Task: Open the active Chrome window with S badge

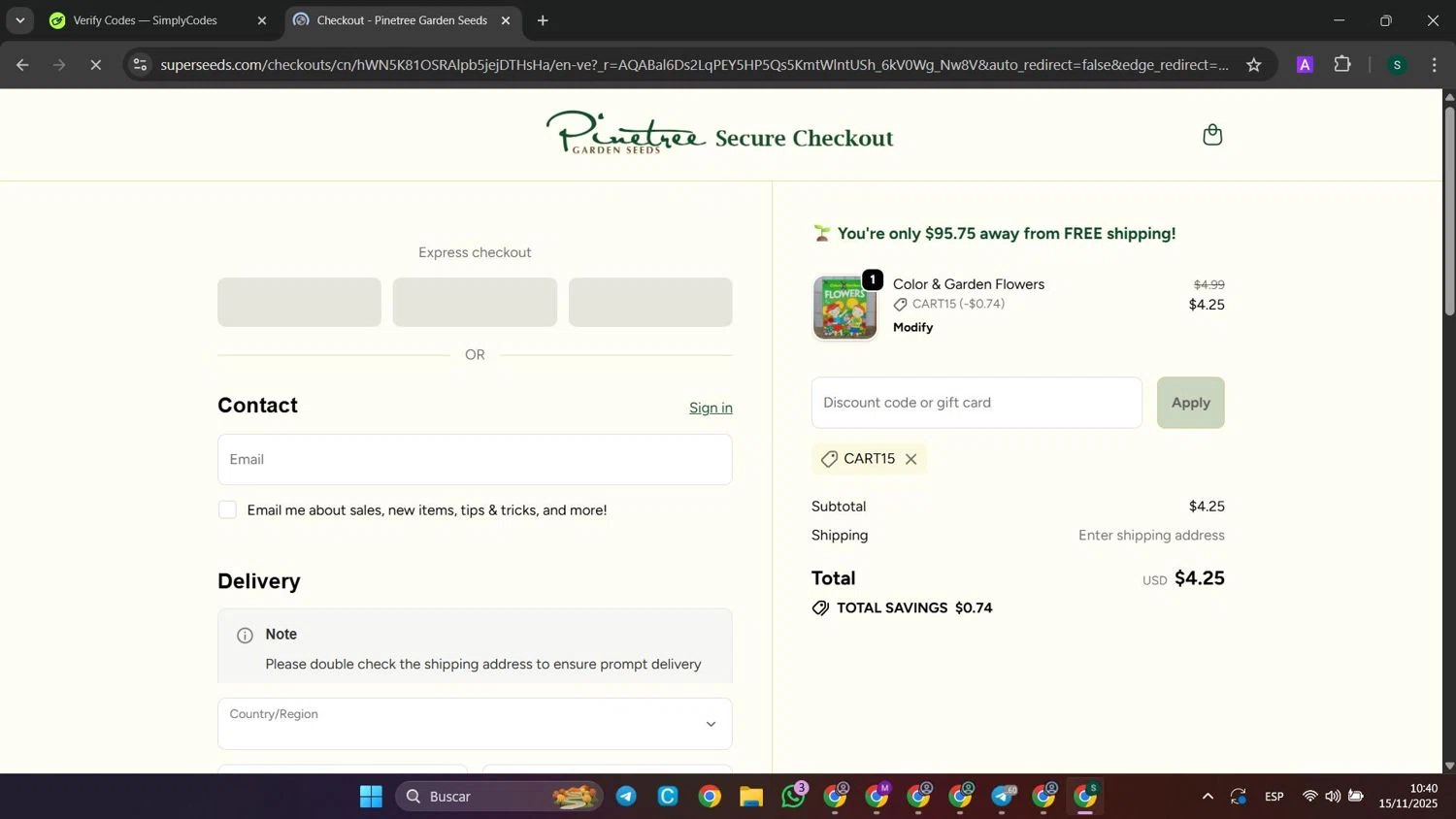Action: 1085,797
